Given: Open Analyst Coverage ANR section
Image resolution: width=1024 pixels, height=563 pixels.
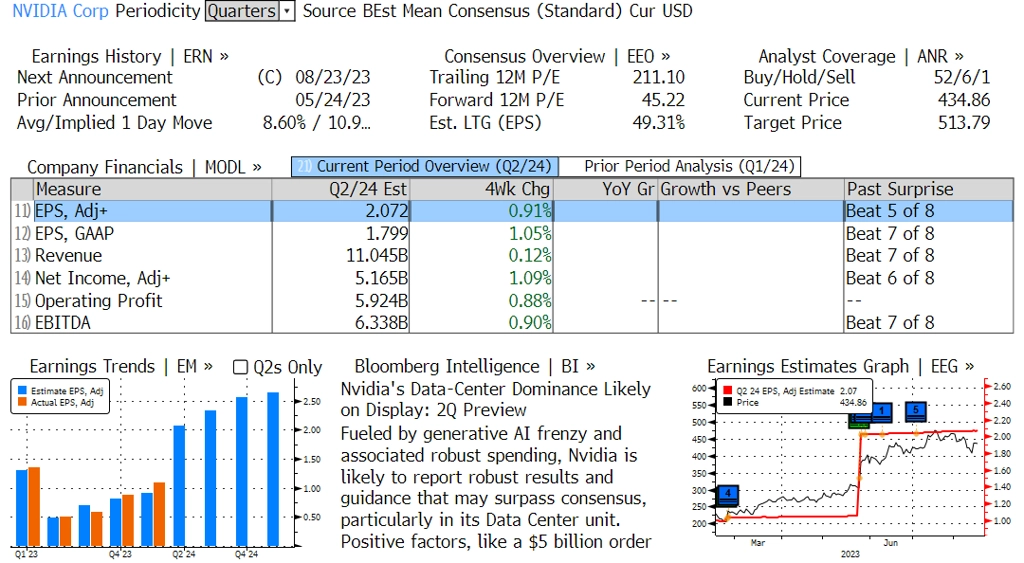Looking at the screenshot, I should tap(861, 56).
